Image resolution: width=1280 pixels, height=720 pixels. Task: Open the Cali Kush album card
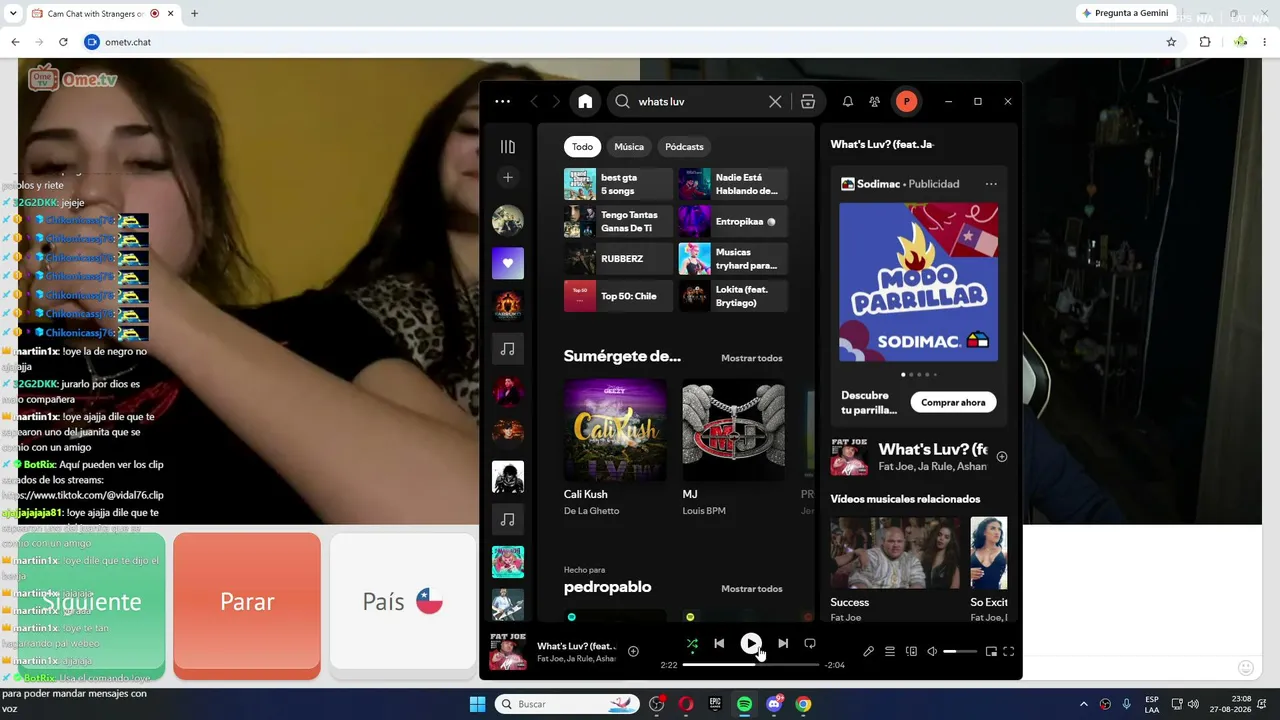click(x=615, y=448)
